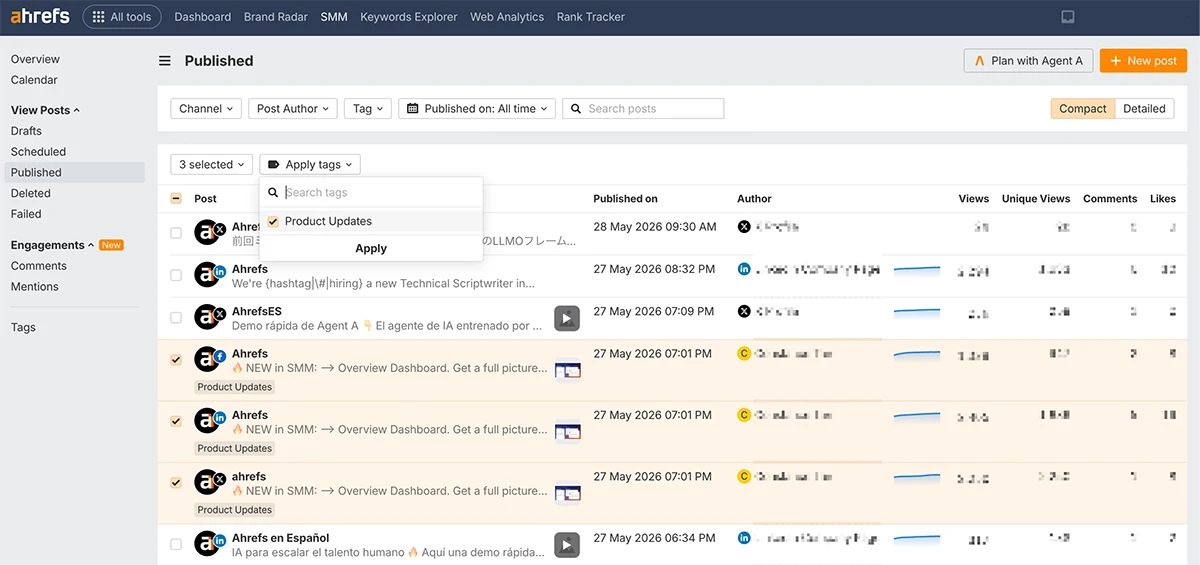Click the search magnifier in Search posts
1200x565 pixels.
point(575,109)
